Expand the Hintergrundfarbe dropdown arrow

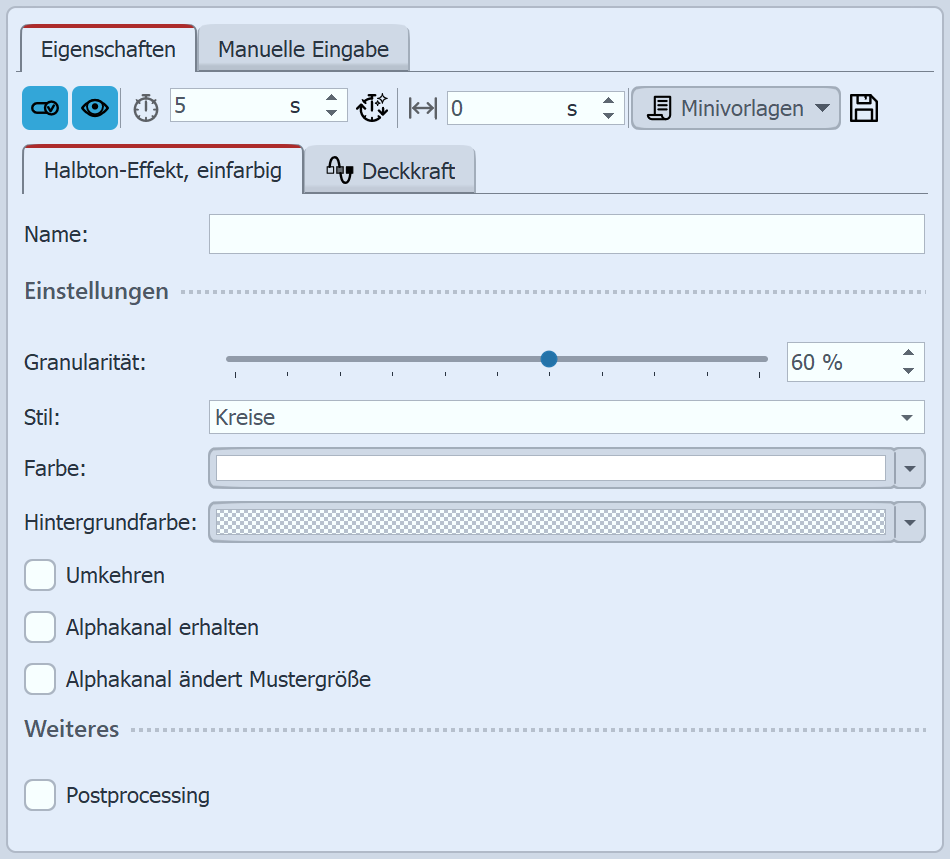[909, 521]
